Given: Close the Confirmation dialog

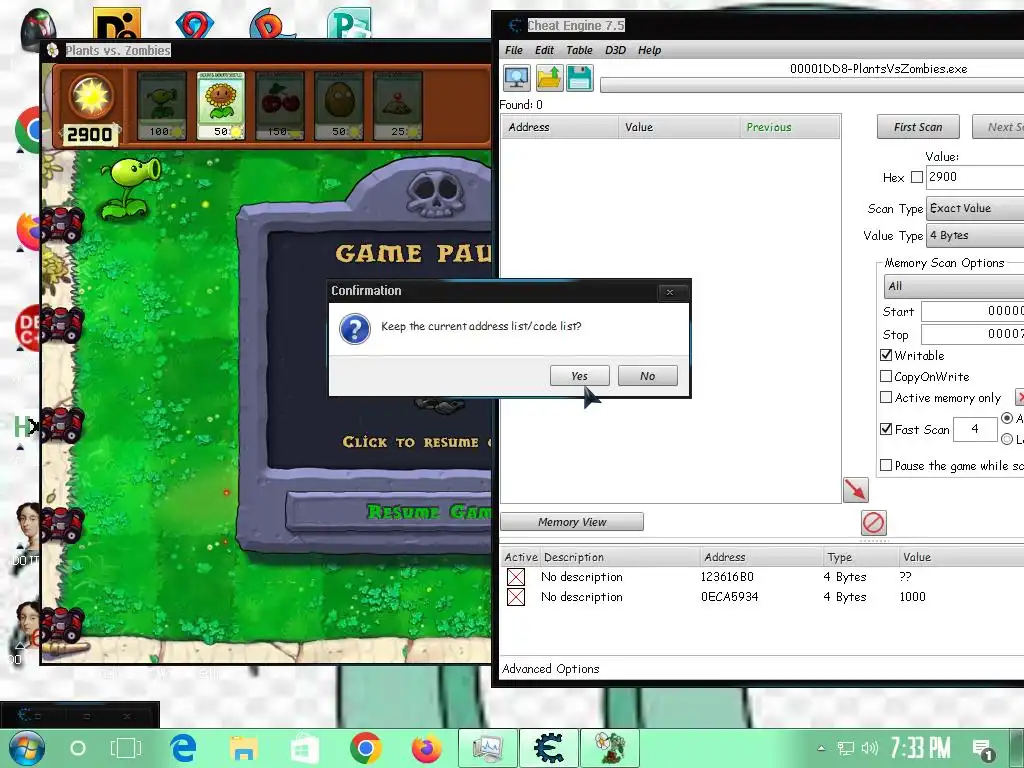Looking at the screenshot, I should tap(669, 292).
